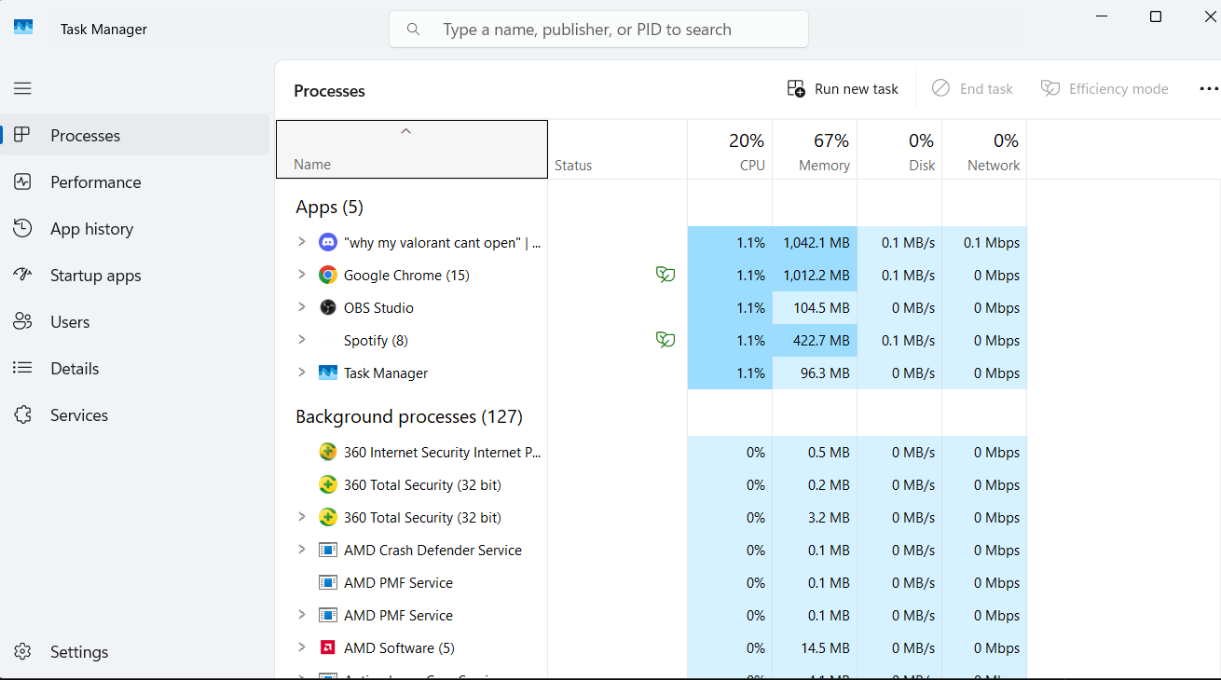Open the Startup apps page
The width and height of the screenshot is (1221, 680).
click(95, 275)
